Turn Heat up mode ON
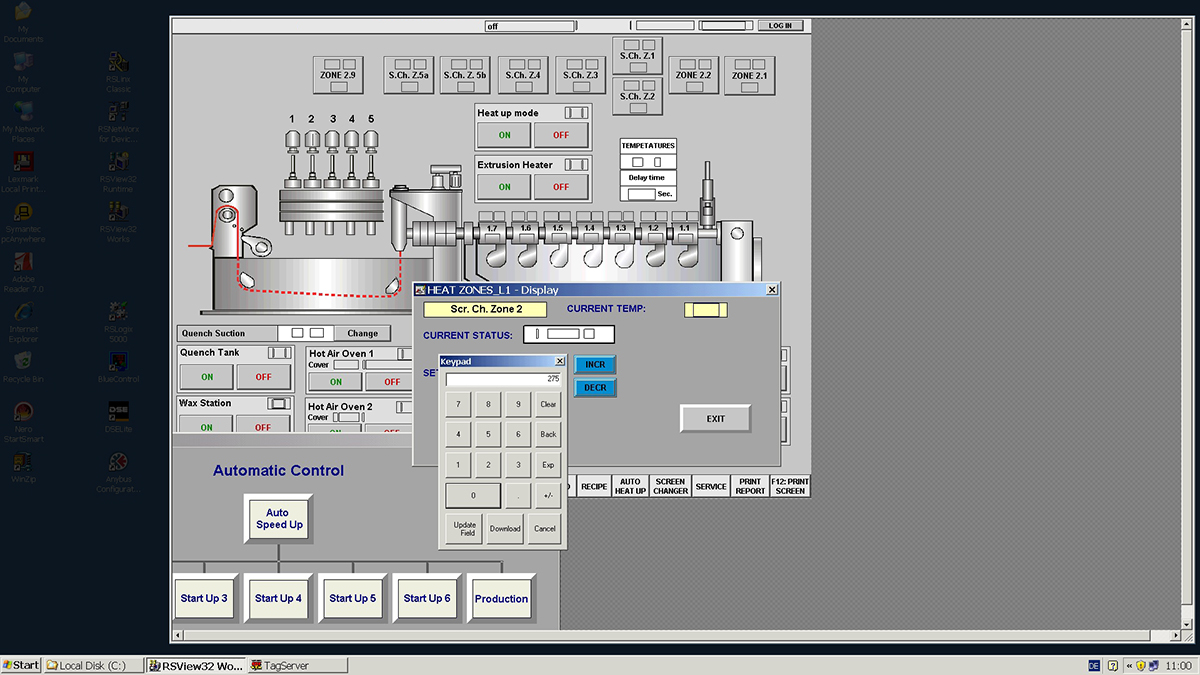 click(504, 135)
